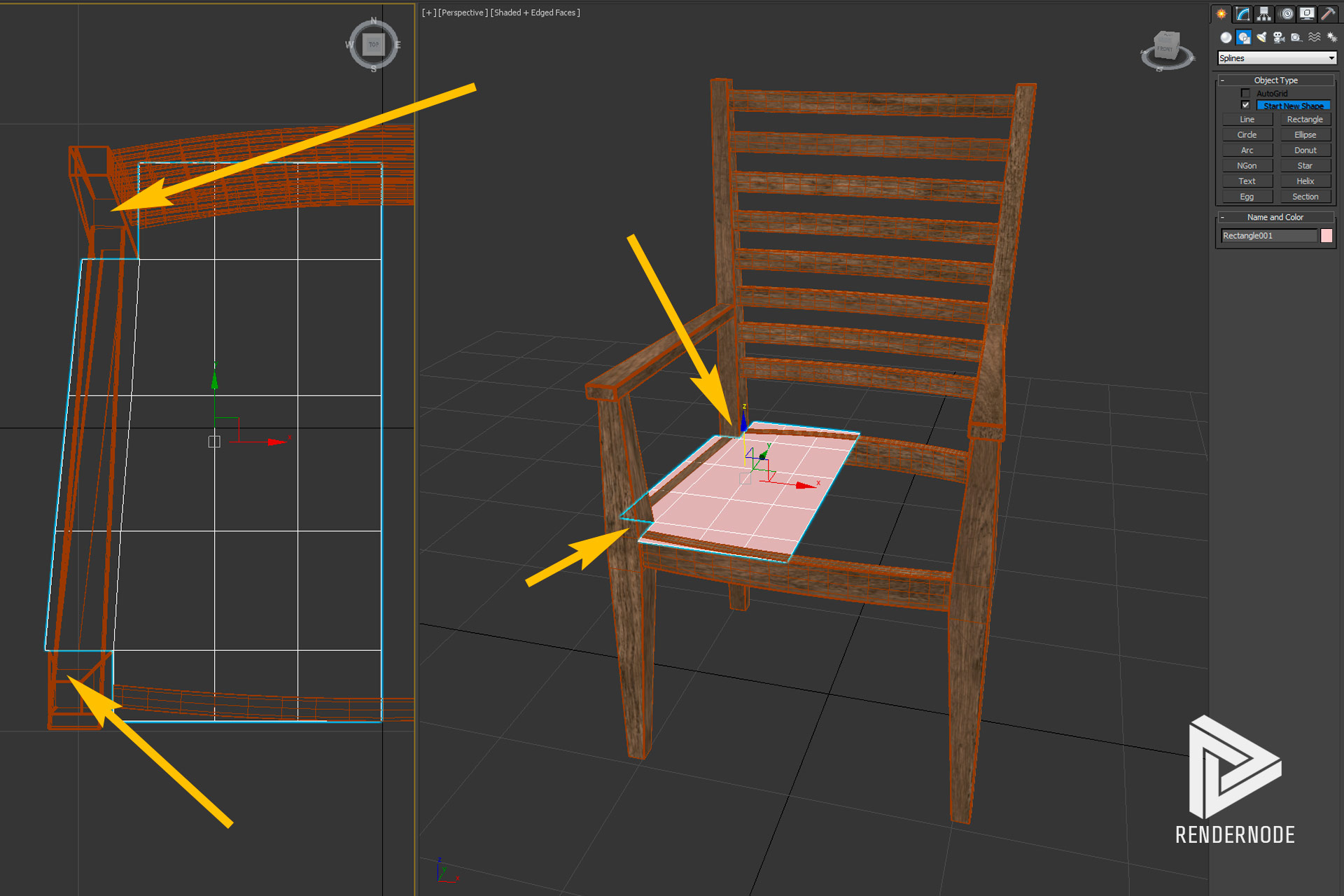
Task: Select the Geometry sphere category icon
Action: tap(1226, 38)
